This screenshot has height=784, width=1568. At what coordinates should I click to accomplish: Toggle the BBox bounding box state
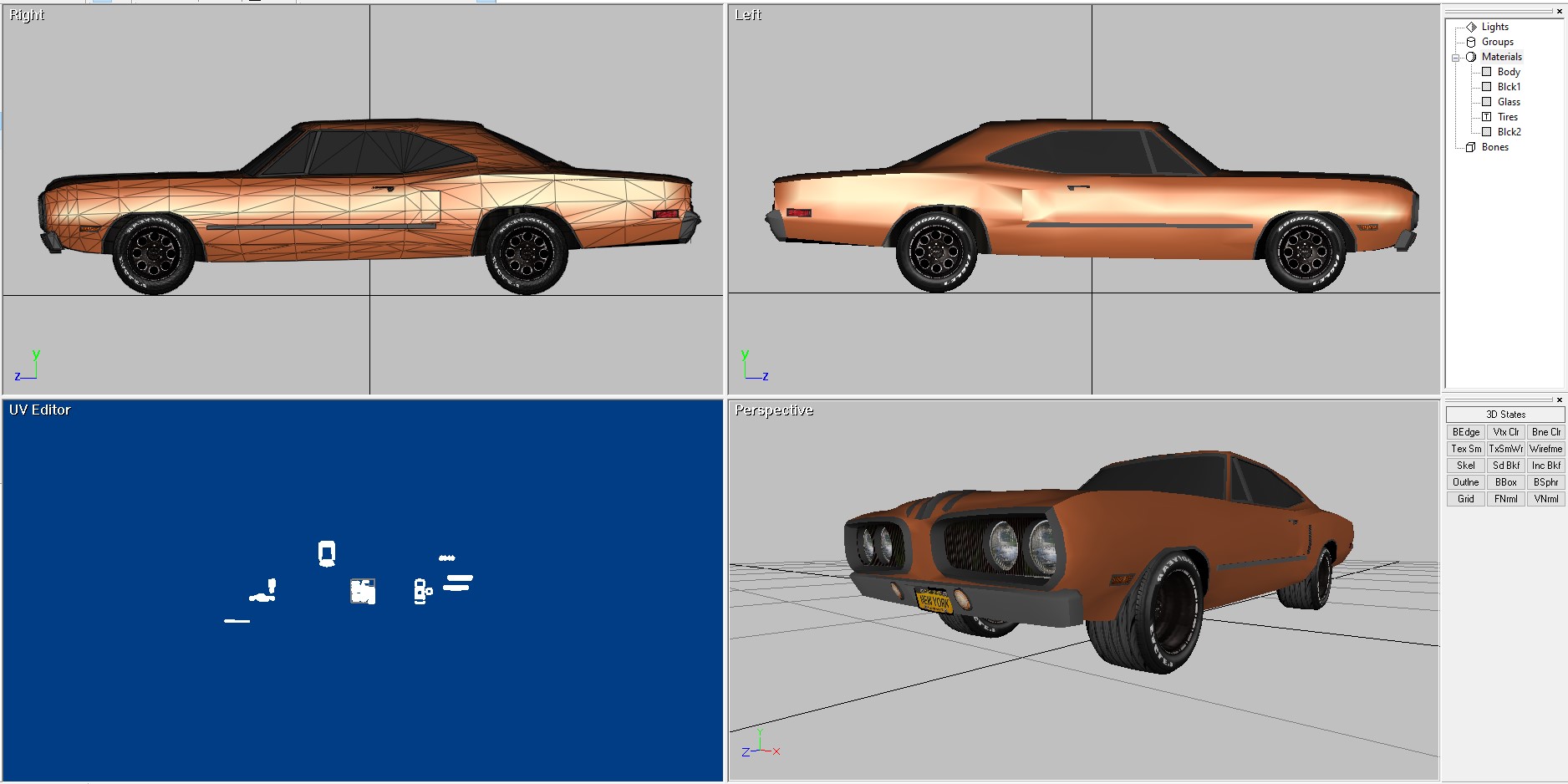(x=1505, y=482)
